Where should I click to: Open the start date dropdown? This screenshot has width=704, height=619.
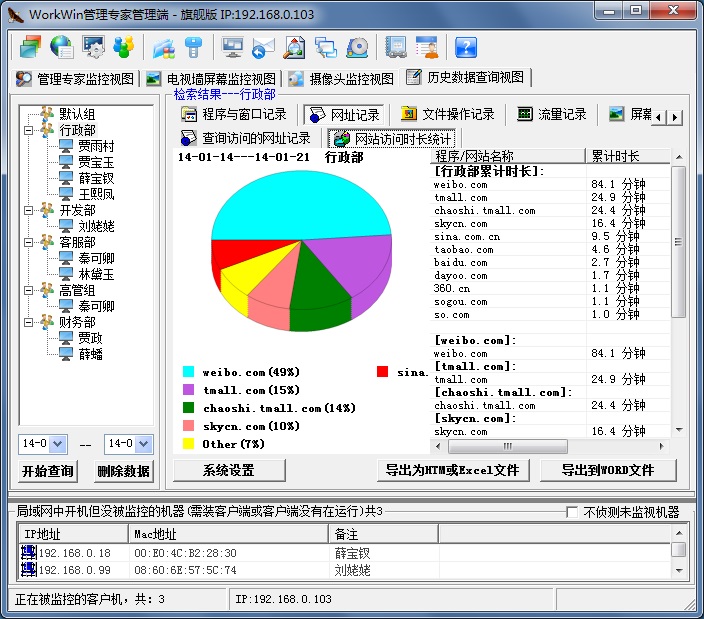click(x=57, y=444)
